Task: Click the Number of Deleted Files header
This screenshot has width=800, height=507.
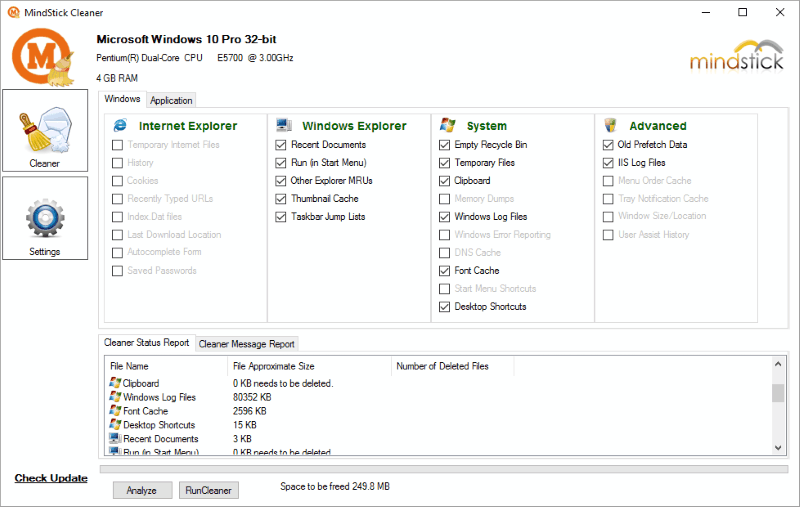Action: click(x=453, y=366)
